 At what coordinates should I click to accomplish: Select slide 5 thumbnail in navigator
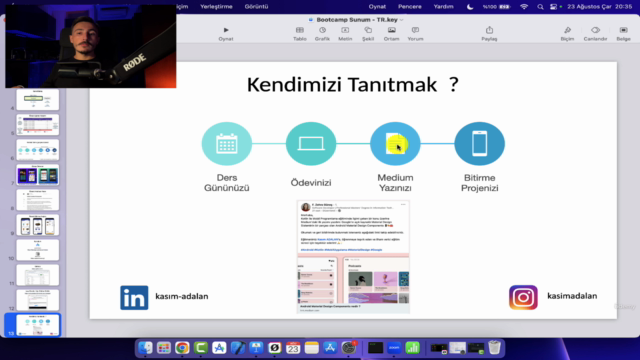point(38,124)
